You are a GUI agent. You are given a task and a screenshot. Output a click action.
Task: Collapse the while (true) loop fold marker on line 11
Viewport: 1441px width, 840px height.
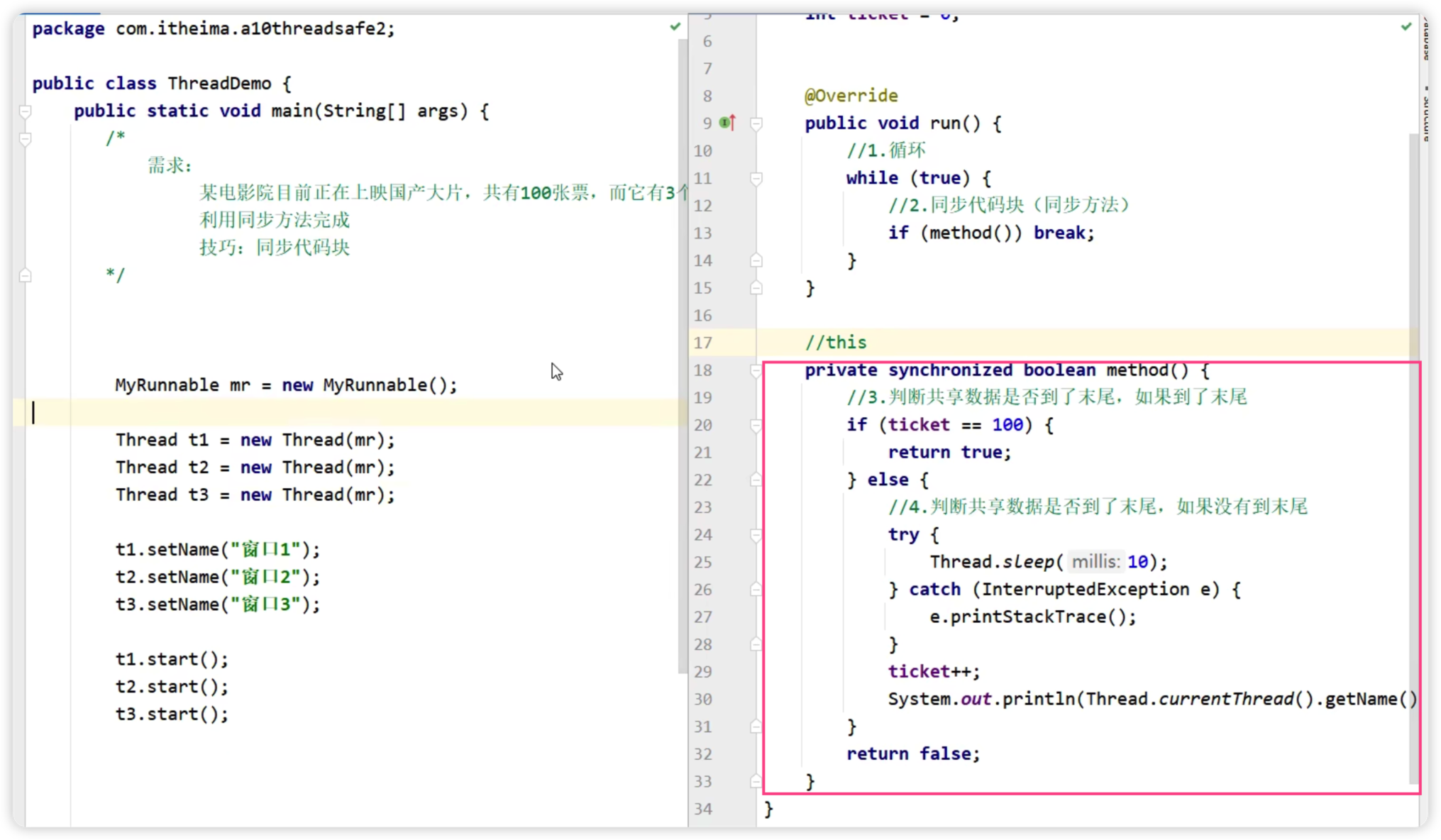pyautogui.click(x=756, y=178)
